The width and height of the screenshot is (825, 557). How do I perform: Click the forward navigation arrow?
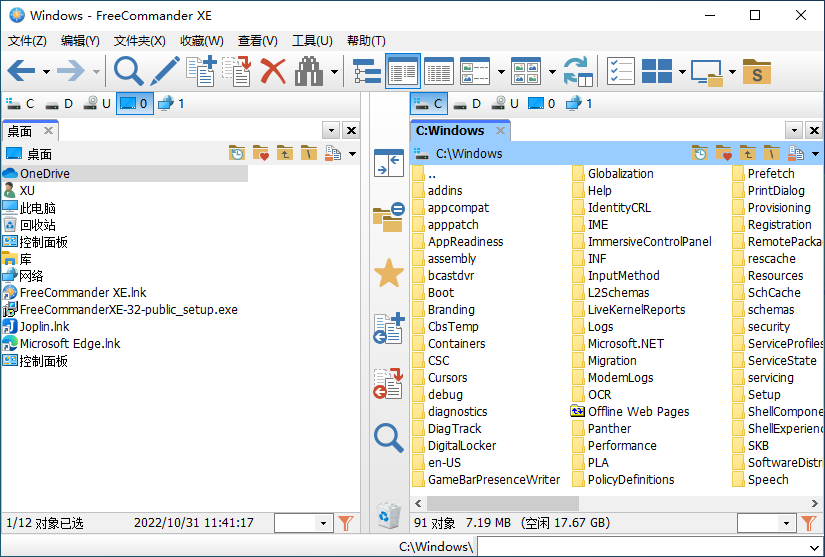click(71, 70)
